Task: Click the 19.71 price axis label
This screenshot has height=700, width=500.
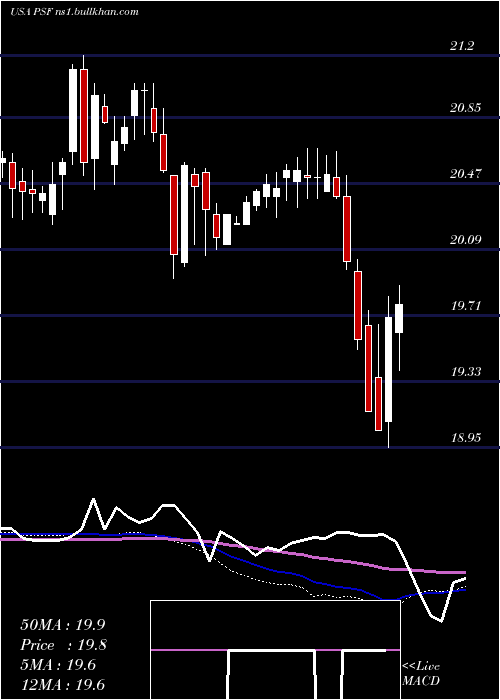Action: point(466,306)
